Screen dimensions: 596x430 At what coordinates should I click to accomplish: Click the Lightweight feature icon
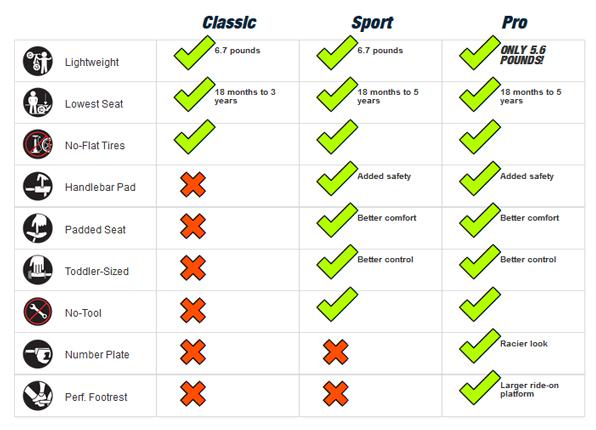tap(38, 61)
